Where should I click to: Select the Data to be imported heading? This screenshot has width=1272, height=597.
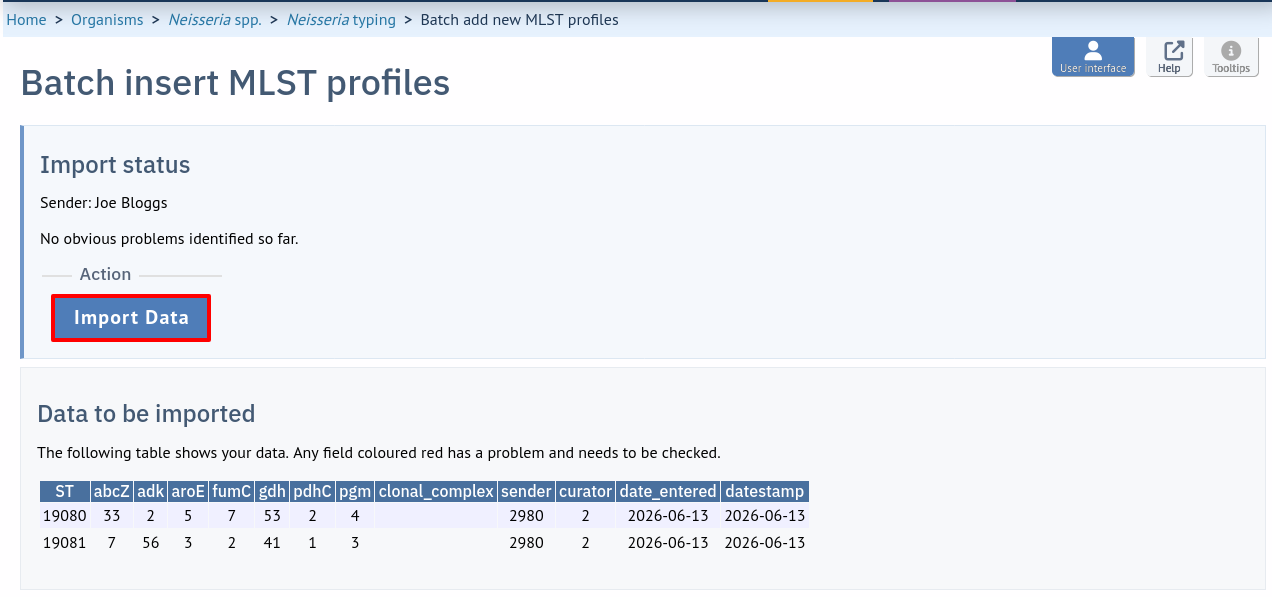146,413
